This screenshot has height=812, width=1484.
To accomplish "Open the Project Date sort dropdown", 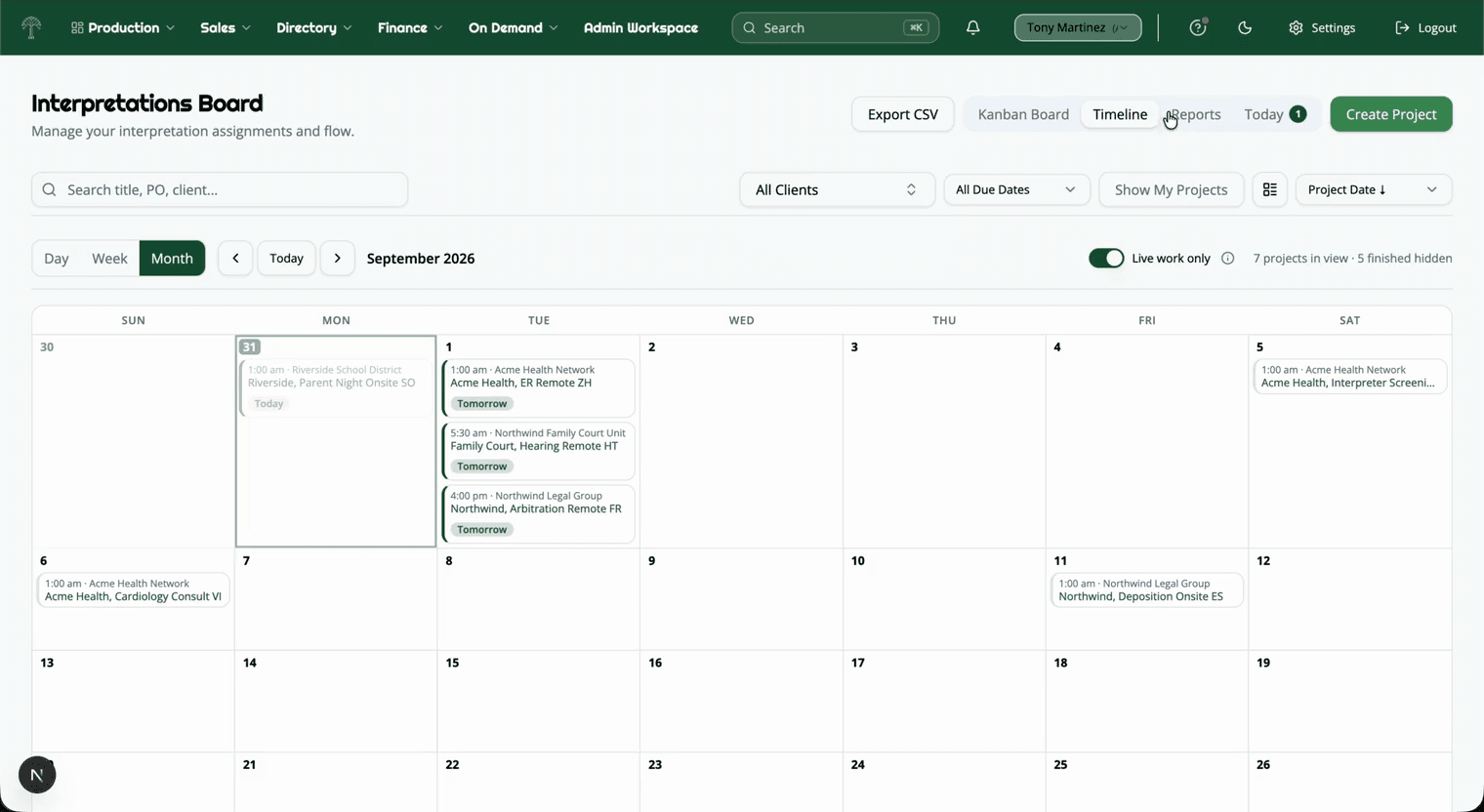I will tap(1374, 189).
